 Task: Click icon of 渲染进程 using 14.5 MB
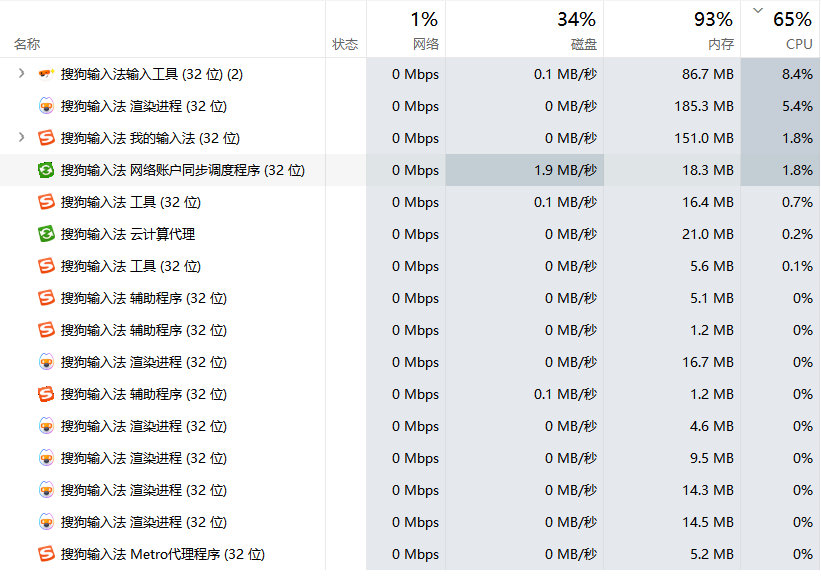pos(46,522)
